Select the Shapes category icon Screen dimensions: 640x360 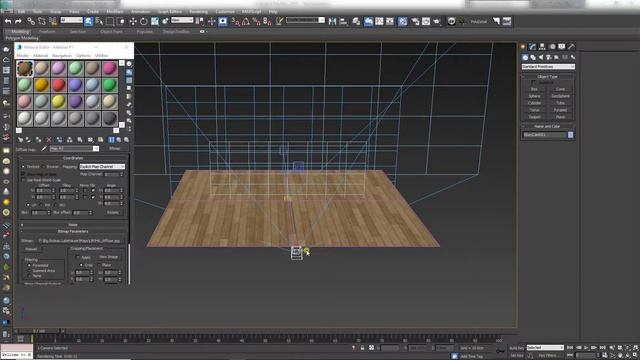pyautogui.click(x=533, y=57)
